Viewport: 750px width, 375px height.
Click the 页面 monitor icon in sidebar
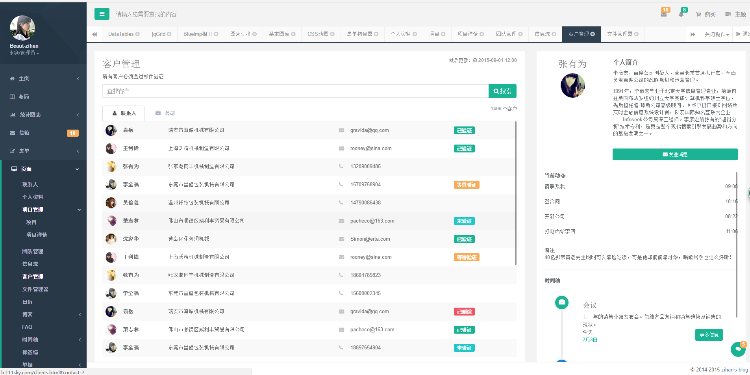point(13,169)
